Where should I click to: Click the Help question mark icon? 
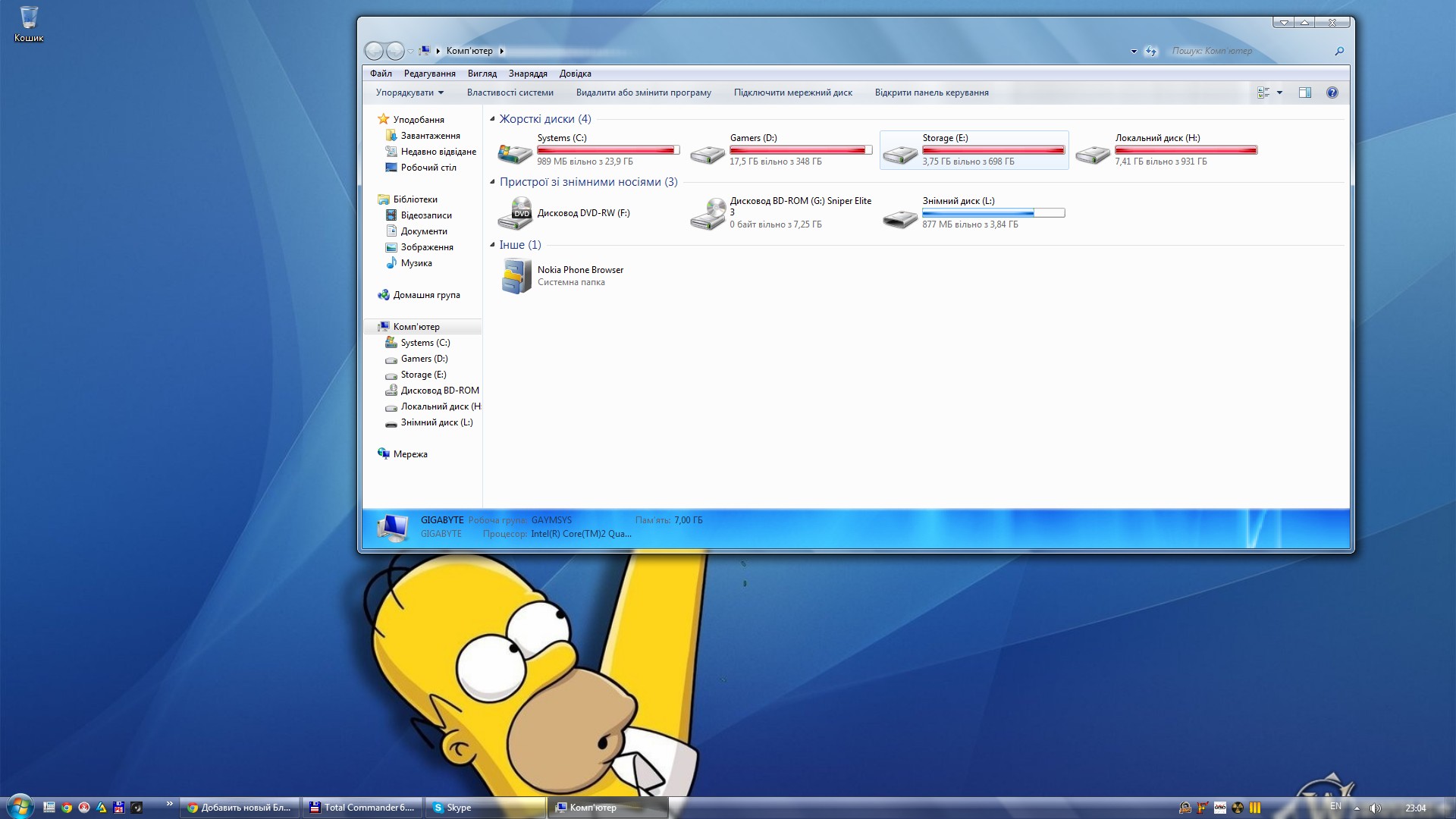1332,93
